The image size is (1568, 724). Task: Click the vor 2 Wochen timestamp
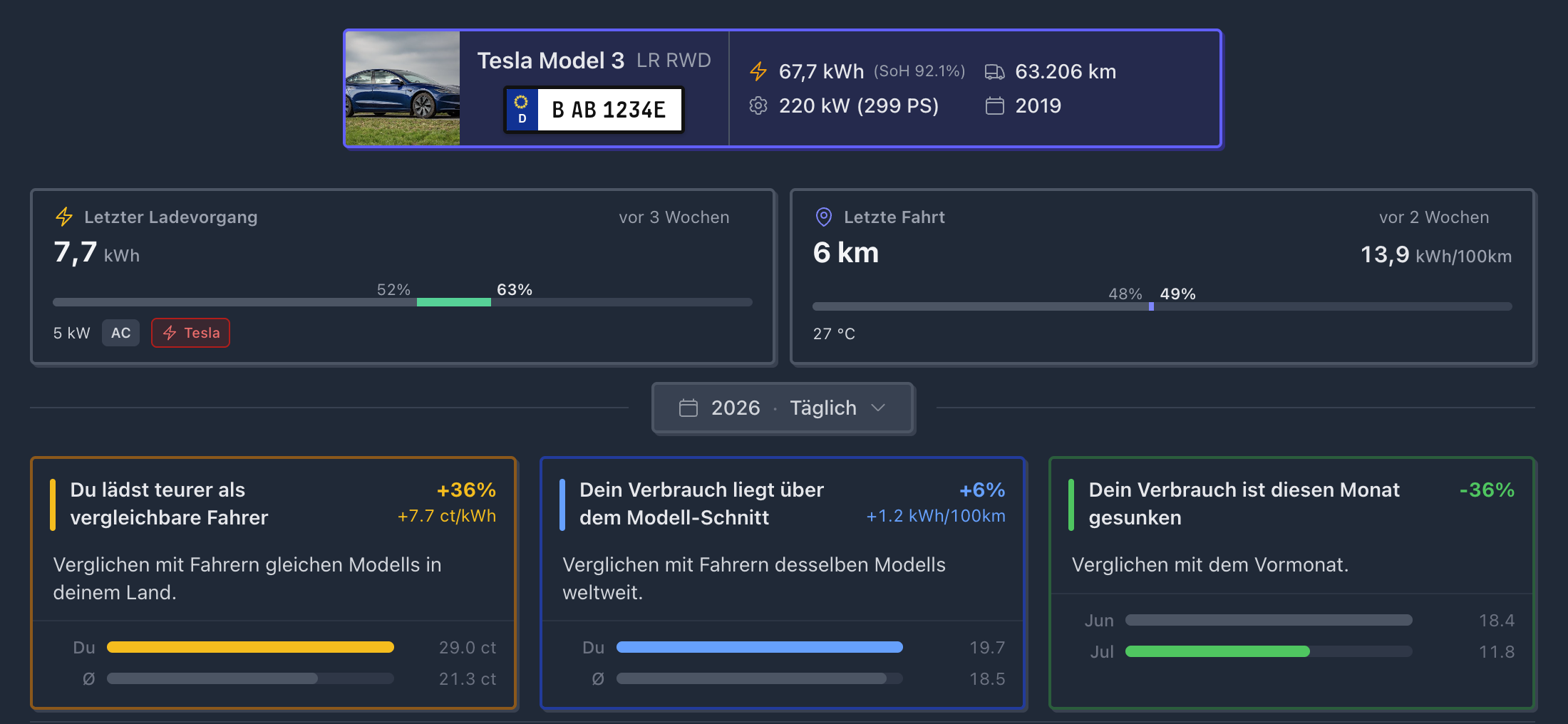[x=1434, y=217]
